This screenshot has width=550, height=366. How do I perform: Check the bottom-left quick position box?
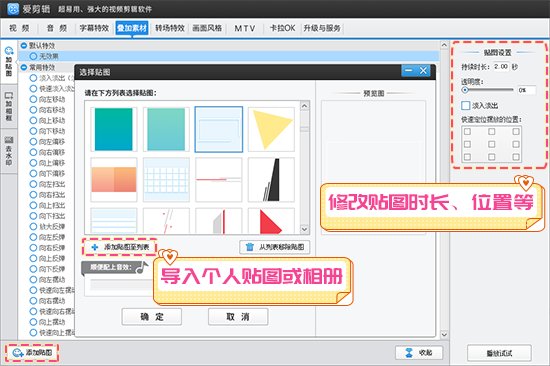pos(467,157)
